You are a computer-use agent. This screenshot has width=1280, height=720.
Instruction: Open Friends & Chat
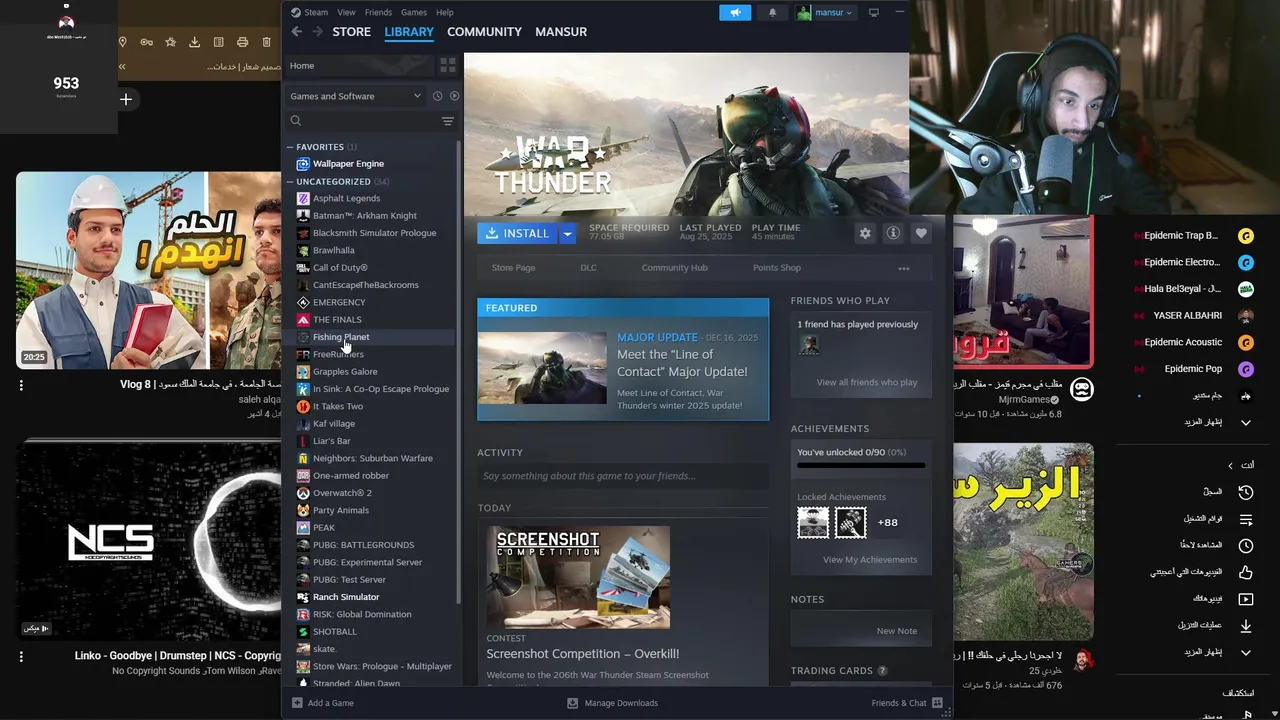907,703
